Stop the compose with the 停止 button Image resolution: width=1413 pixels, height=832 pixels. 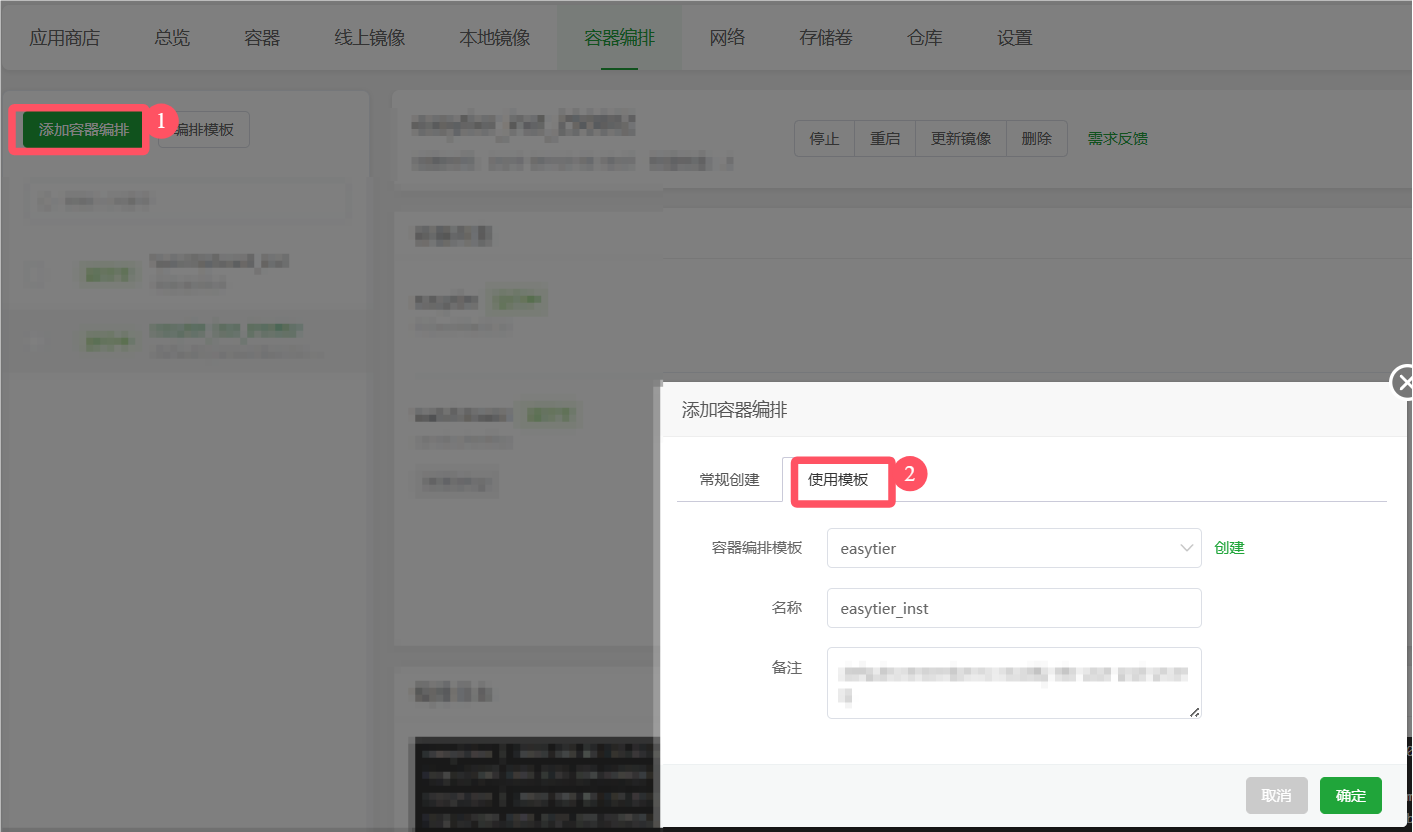click(823, 138)
